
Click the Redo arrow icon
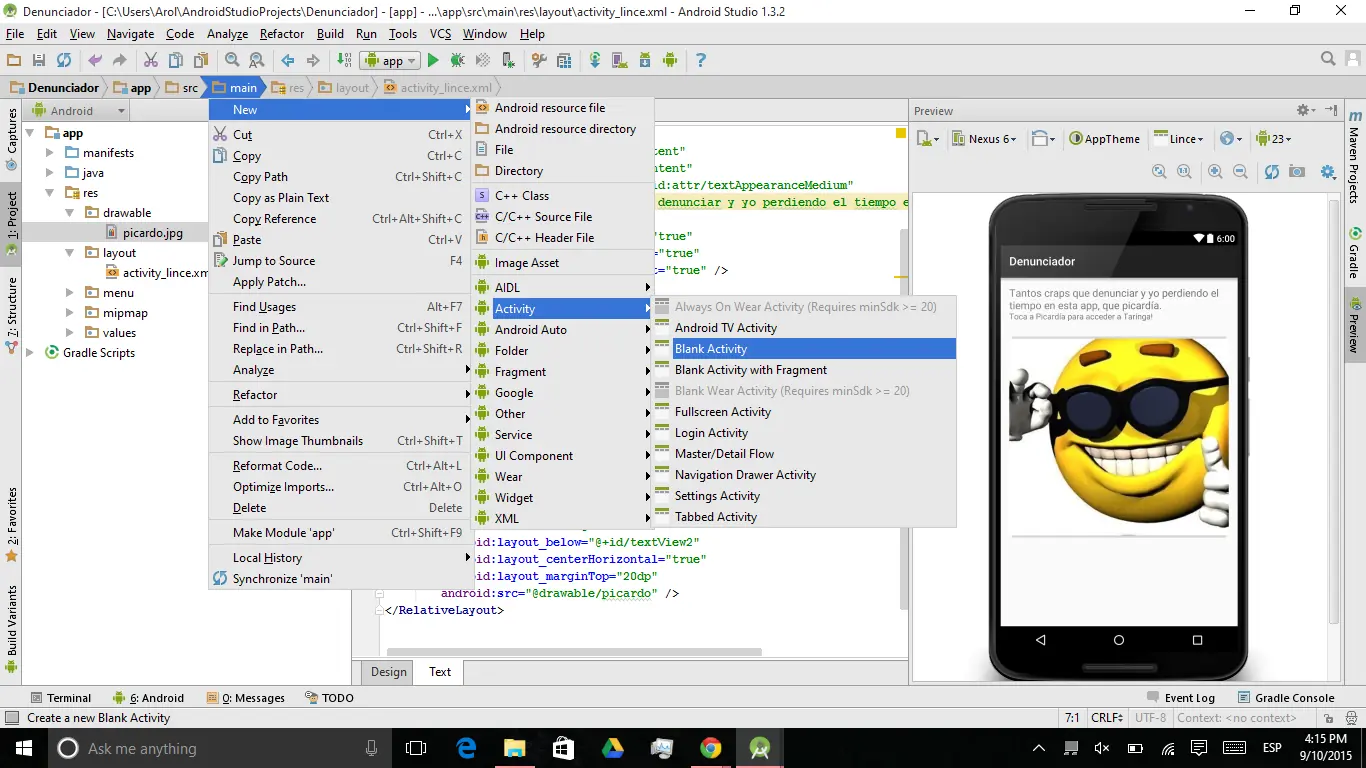coord(120,61)
